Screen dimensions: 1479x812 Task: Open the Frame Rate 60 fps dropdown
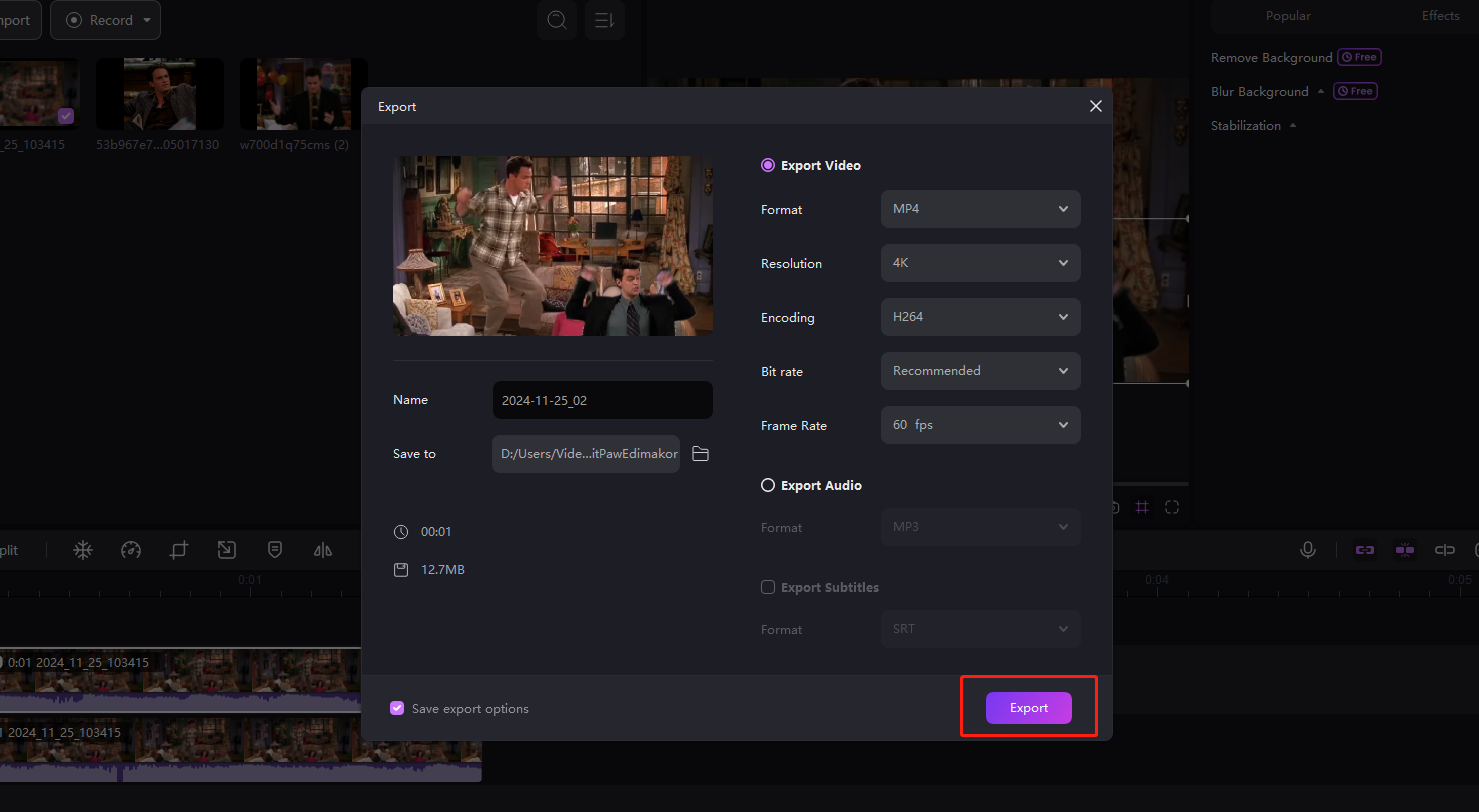point(981,425)
